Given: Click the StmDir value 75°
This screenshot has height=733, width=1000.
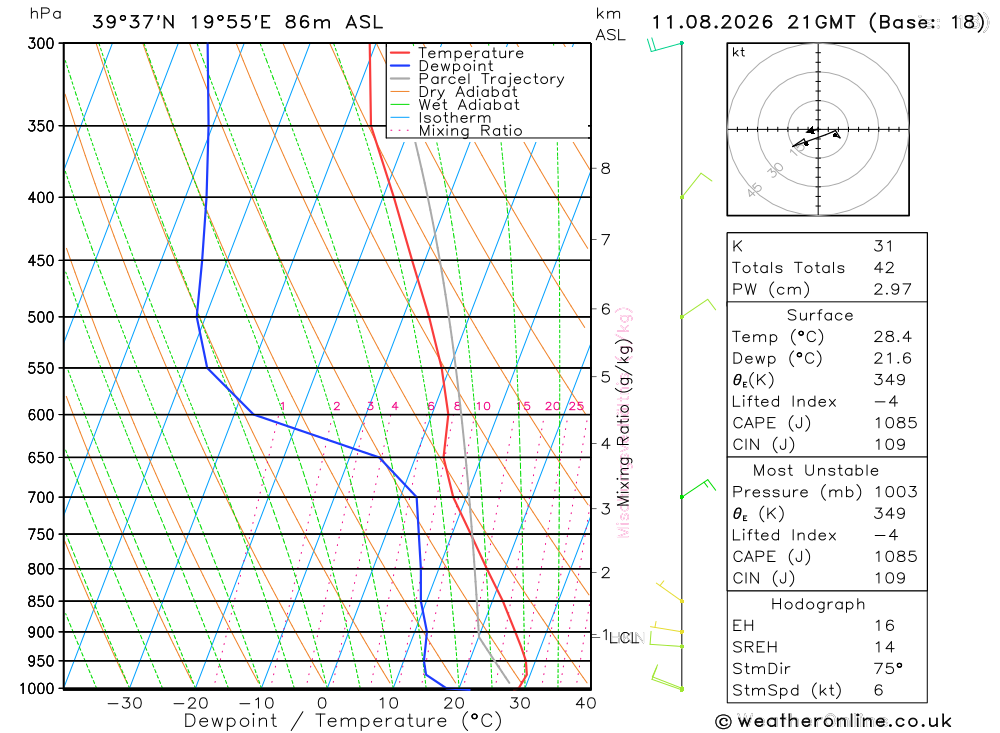Looking at the screenshot, I should (x=888, y=669).
